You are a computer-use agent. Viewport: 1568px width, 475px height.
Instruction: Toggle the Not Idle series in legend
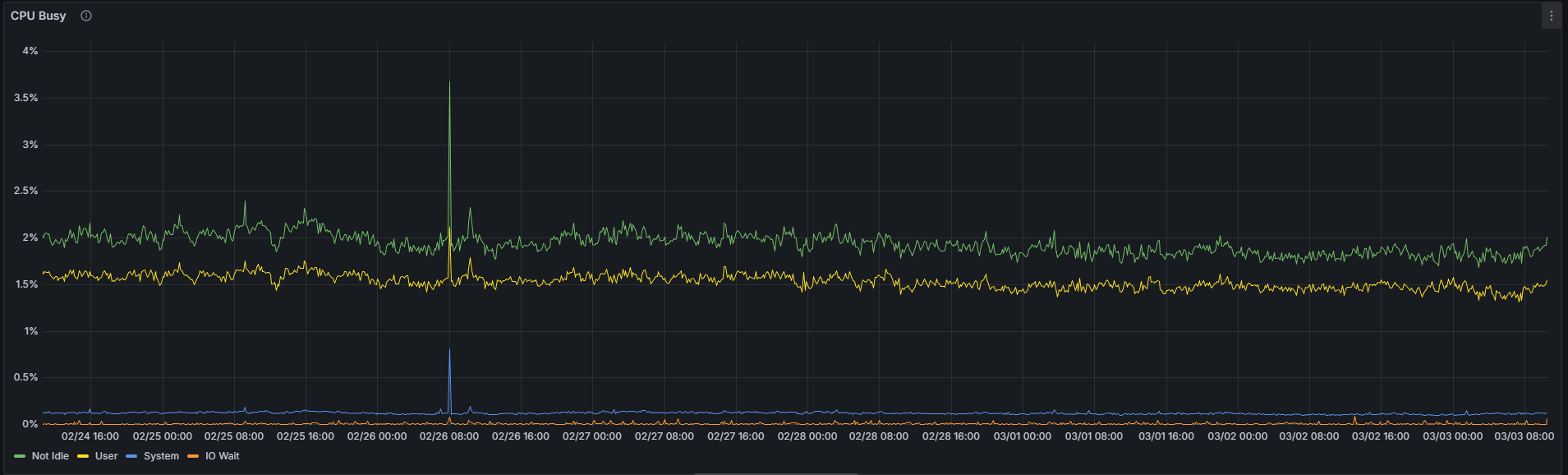click(50, 456)
